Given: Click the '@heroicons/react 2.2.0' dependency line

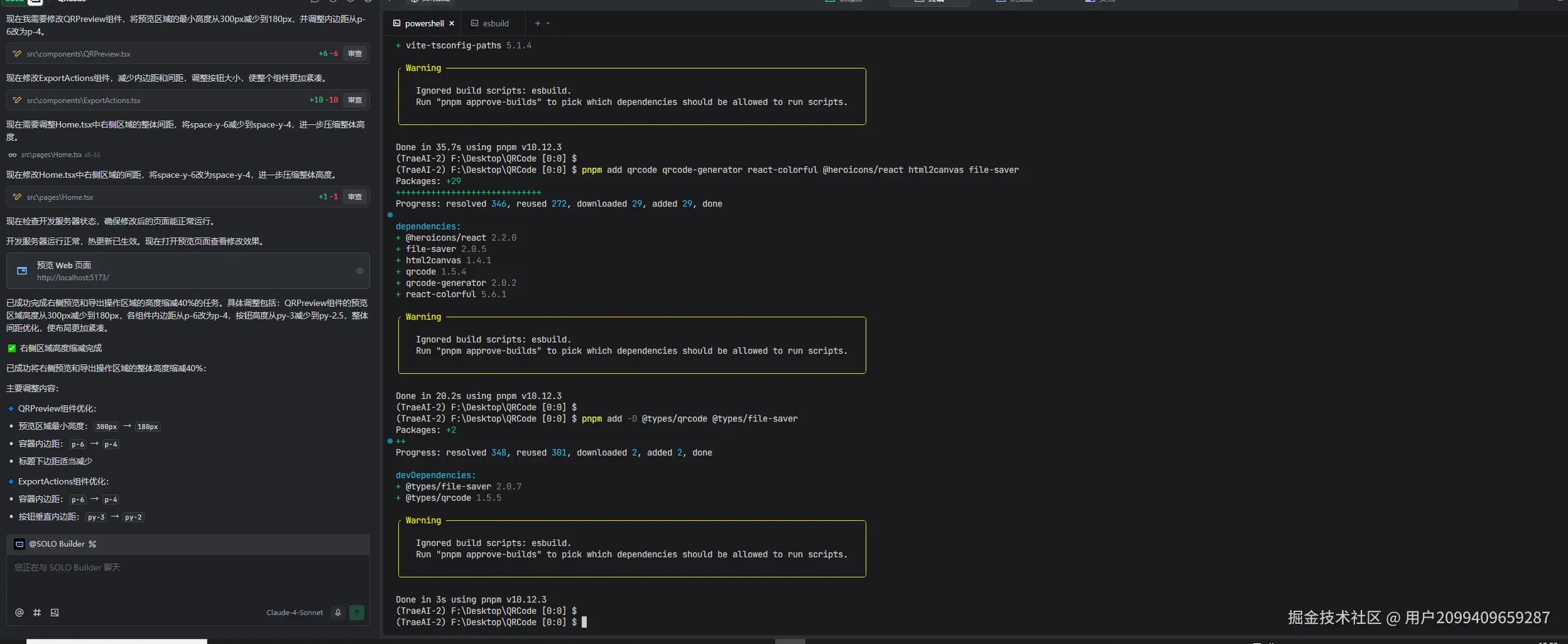Looking at the screenshot, I should pyautogui.click(x=456, y=238).
